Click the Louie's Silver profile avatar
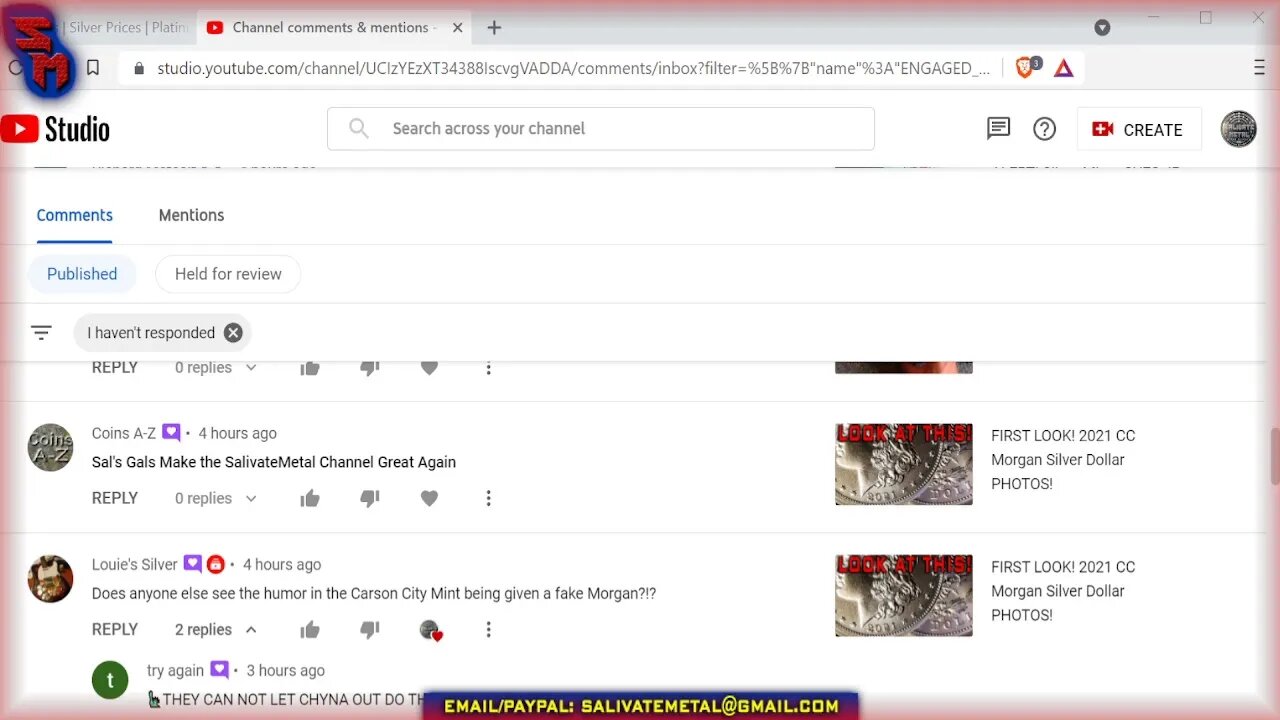 (x=50, y=578)
